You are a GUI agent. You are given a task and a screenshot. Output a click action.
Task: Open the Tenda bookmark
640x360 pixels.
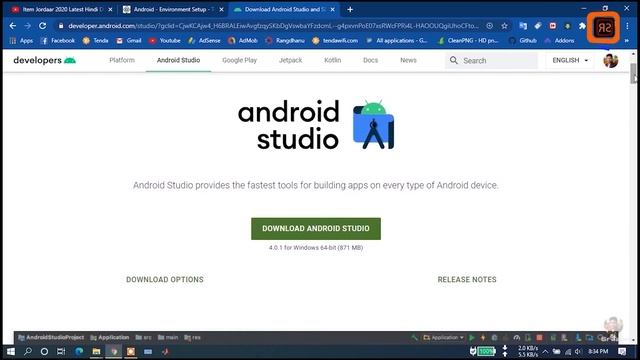pos(96,40)
